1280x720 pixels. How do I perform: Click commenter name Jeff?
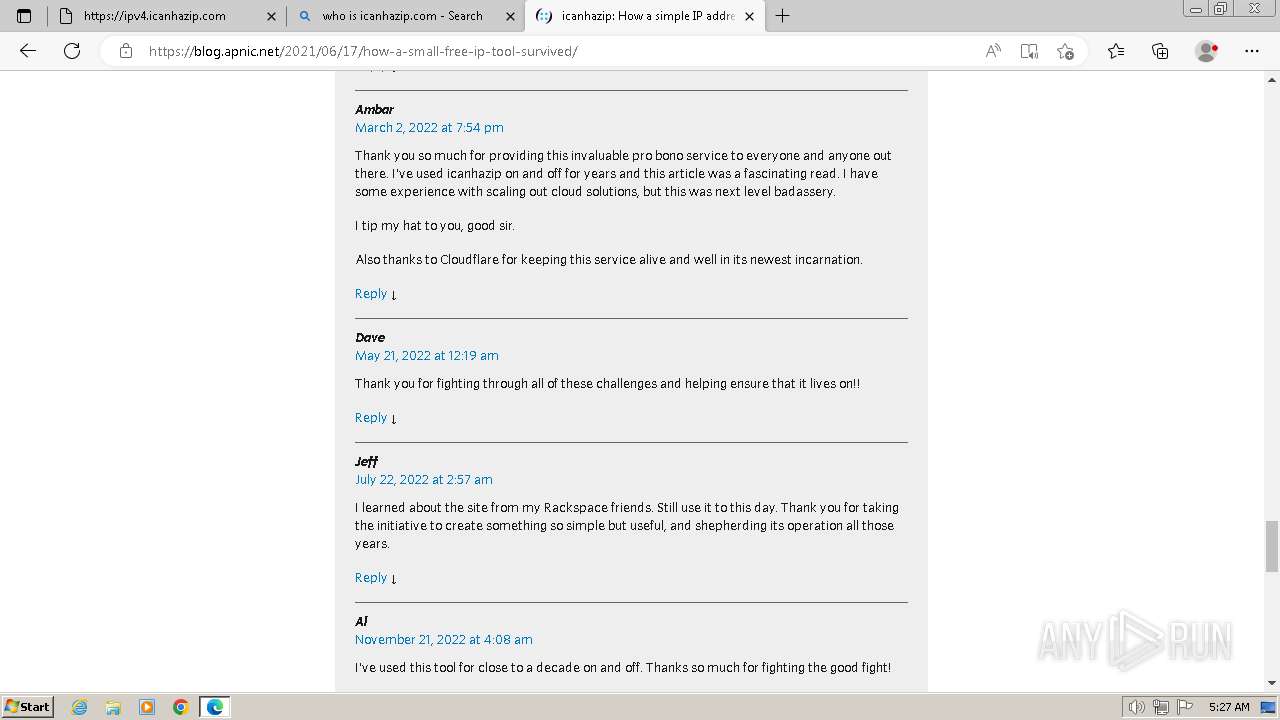click(366, 462)
